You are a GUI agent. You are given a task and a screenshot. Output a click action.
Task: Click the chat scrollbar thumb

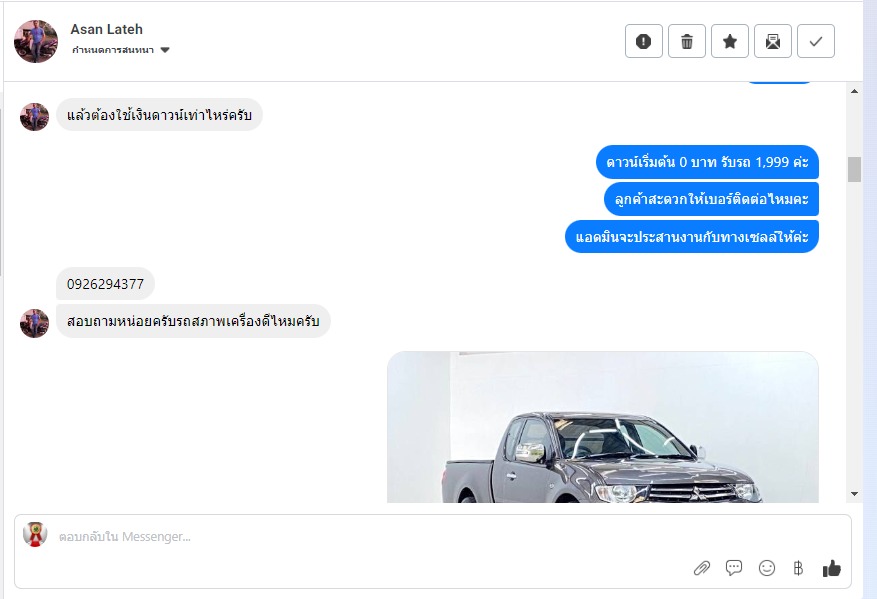pyautogui.click(x=854, y=169)
